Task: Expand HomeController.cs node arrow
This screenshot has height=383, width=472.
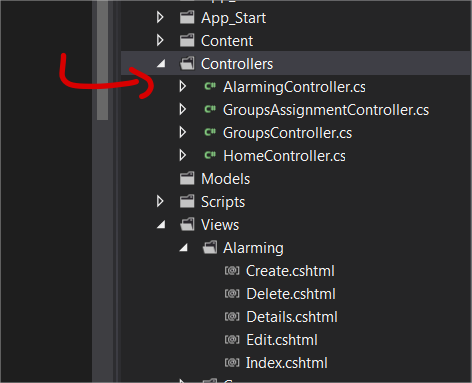Action: click(x=183, y=155)
